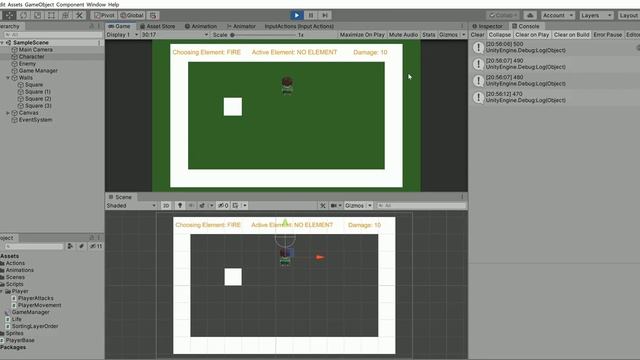The width and height of the screenshot is (640, 360).
Task: Open the InputActions tab
Action: [x=299, y=26]
